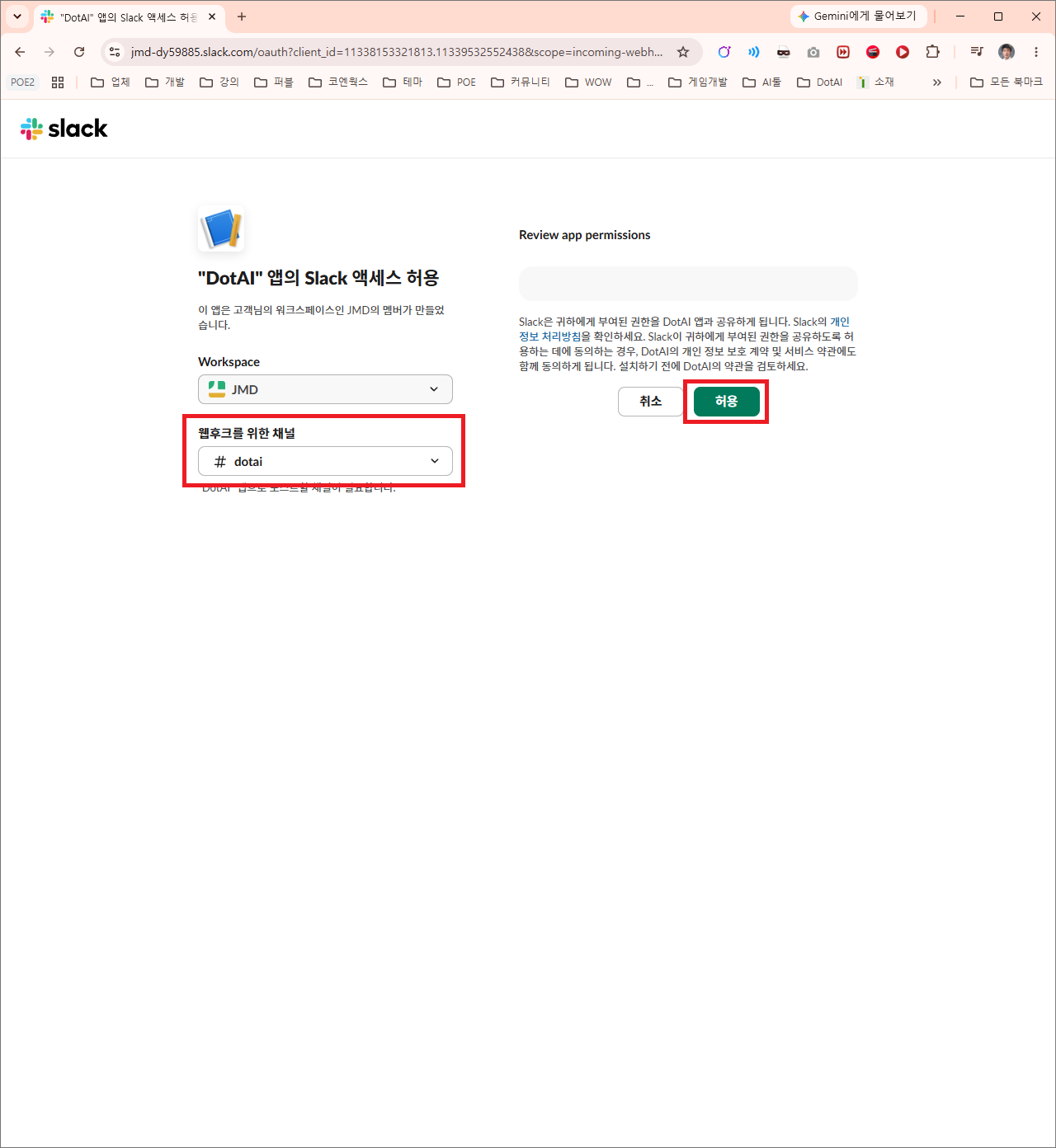Bookmark this page with star icon
The image size is (1056, 1148).
(x=683, y=52)
